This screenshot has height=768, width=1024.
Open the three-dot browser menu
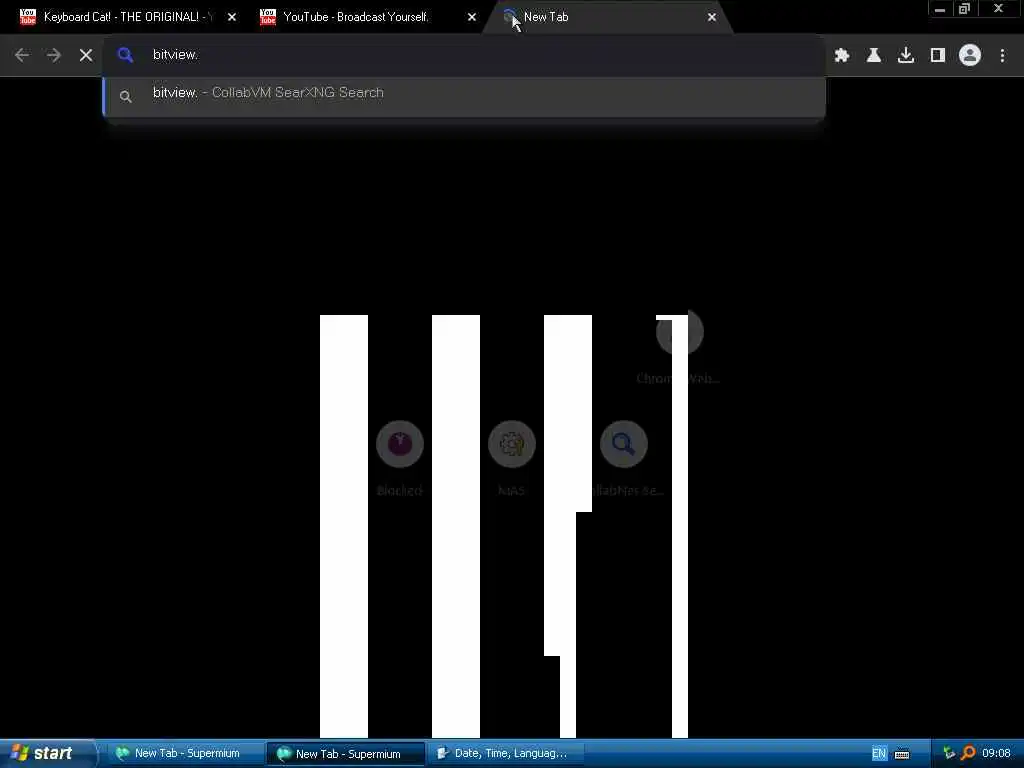tap(1002, 56)
